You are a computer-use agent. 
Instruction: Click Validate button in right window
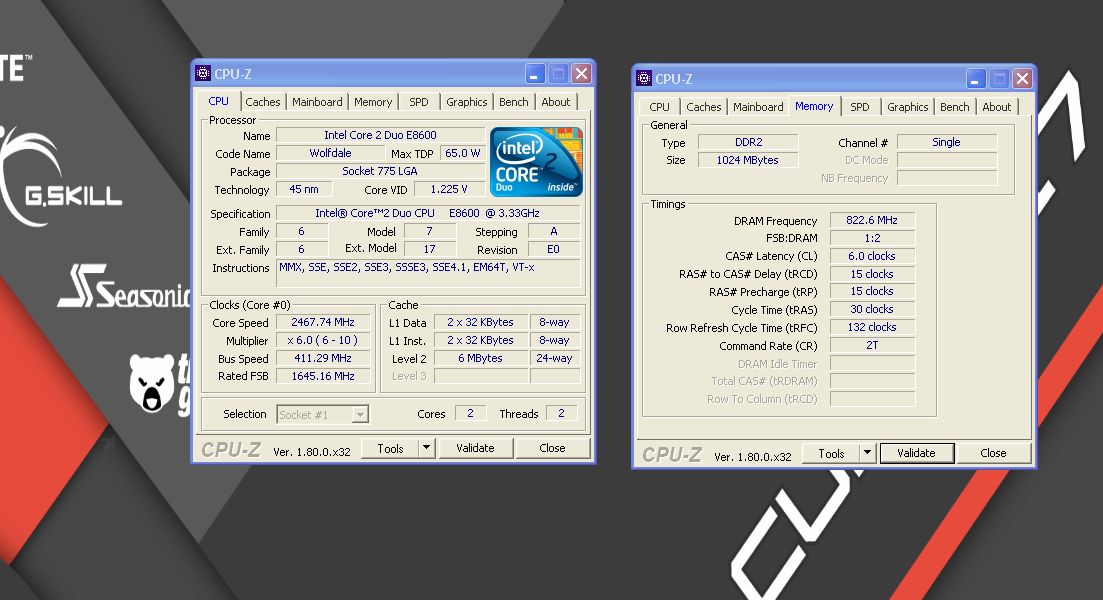916,453
